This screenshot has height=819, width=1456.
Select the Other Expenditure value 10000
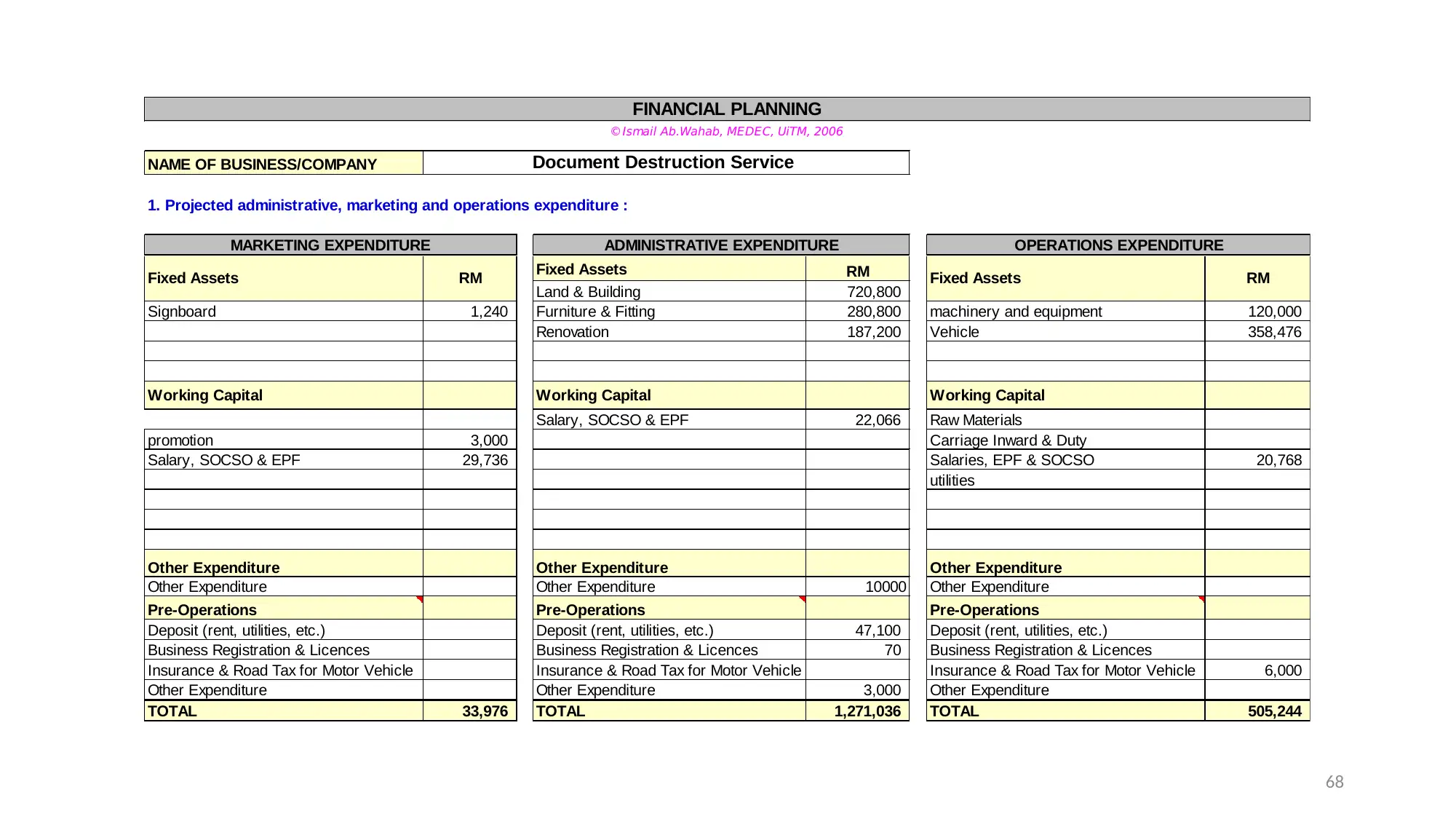886,587
